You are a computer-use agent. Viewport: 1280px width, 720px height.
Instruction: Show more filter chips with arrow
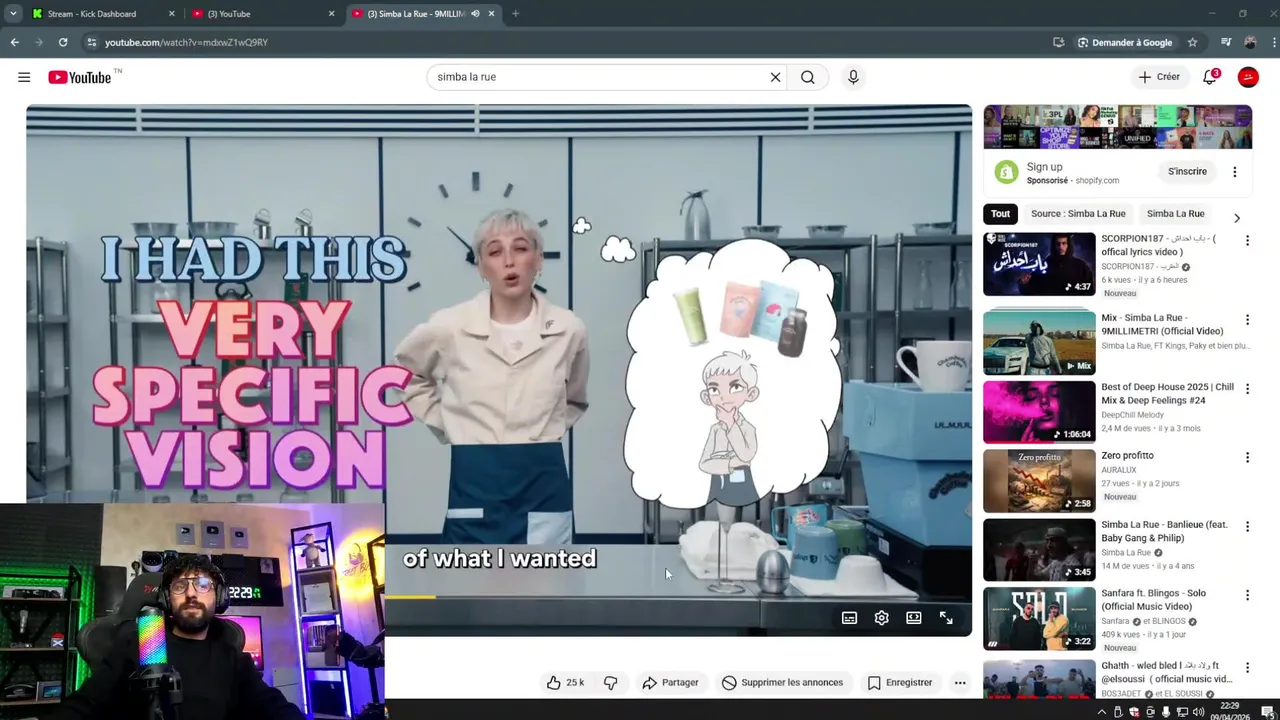pyautogui.click(x=1236, y=218)
